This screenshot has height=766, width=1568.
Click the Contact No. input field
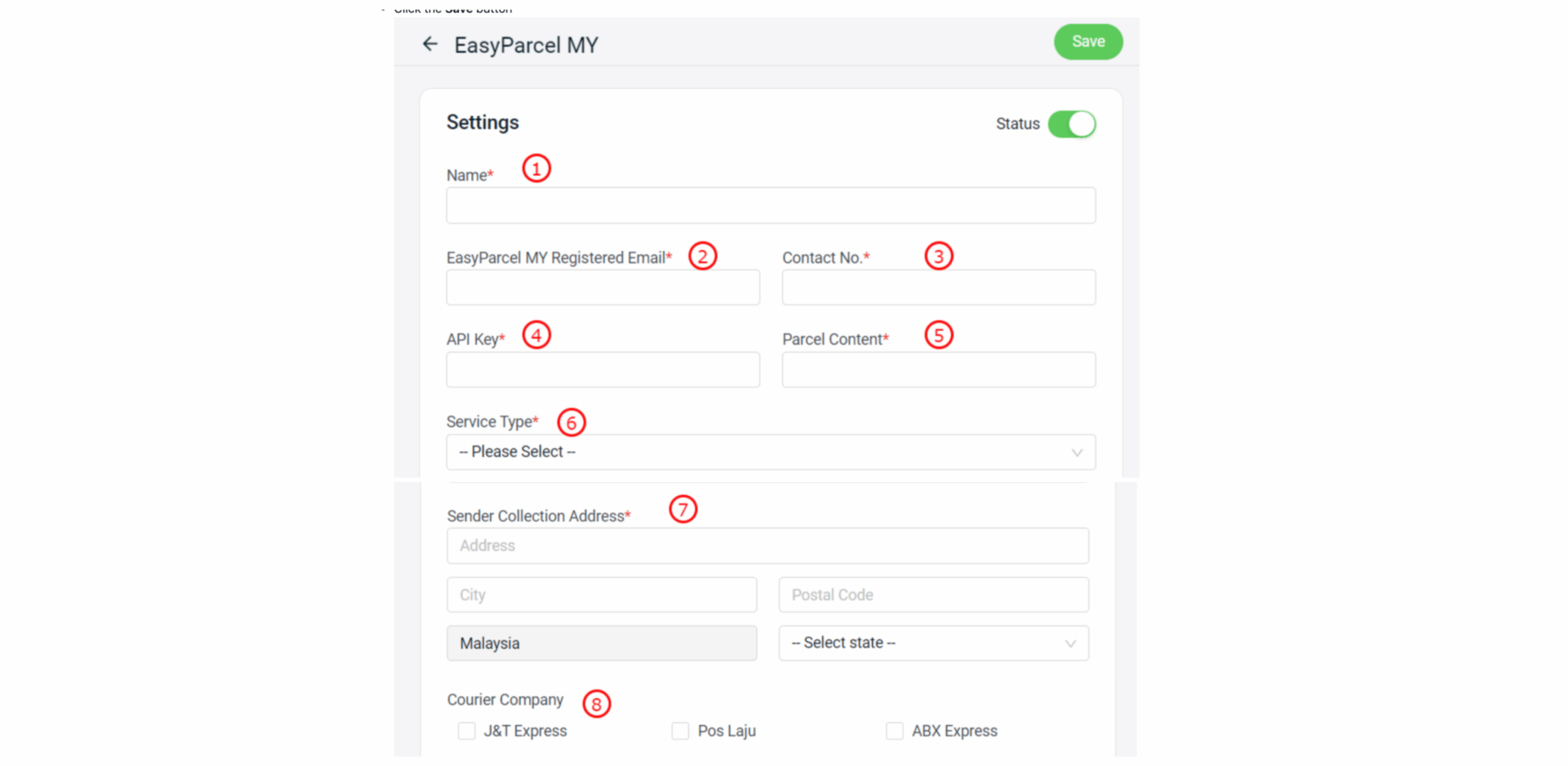tap(938, 287)
